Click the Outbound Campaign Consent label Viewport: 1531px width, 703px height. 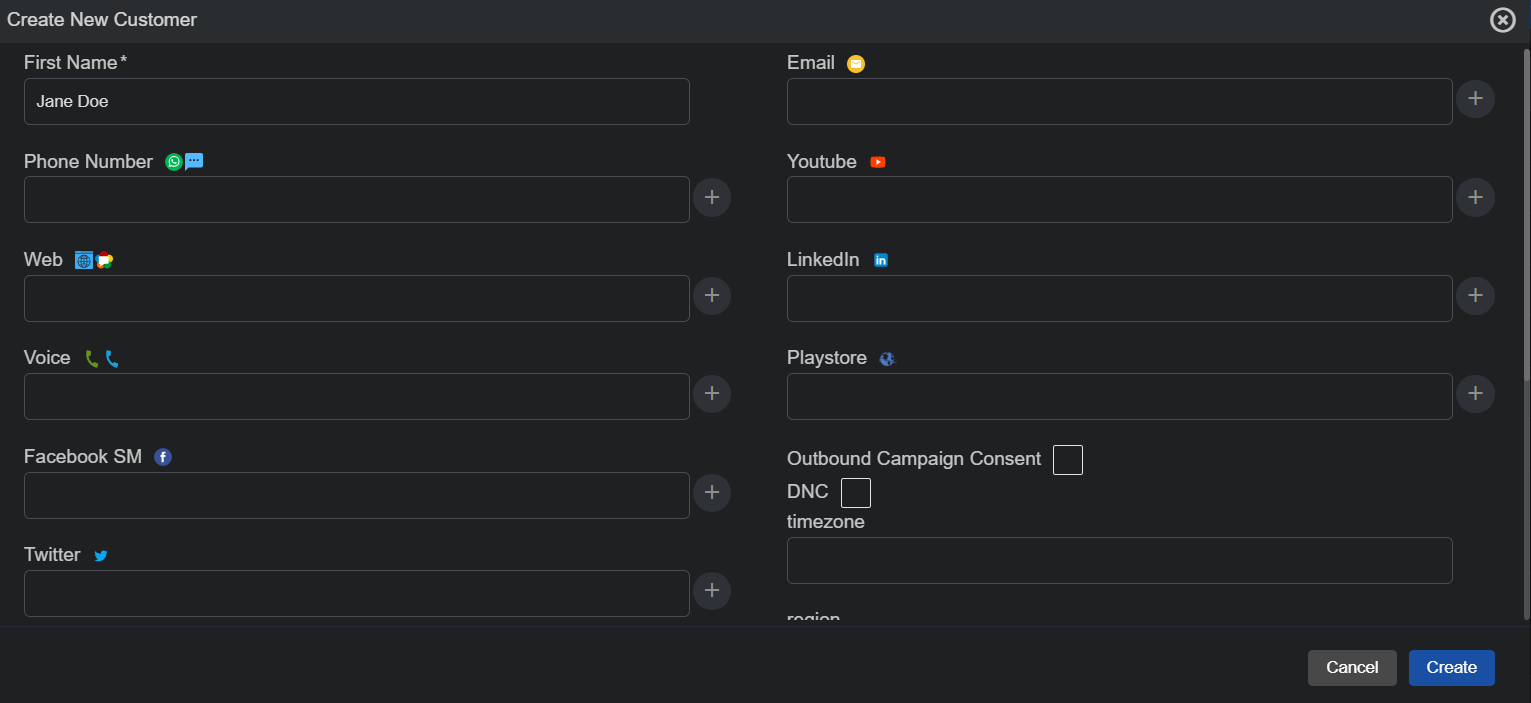click(914, 459)
